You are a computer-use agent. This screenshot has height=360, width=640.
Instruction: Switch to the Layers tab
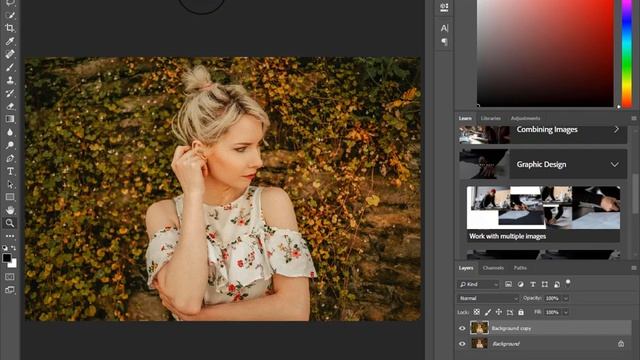[x=466, y=268]
